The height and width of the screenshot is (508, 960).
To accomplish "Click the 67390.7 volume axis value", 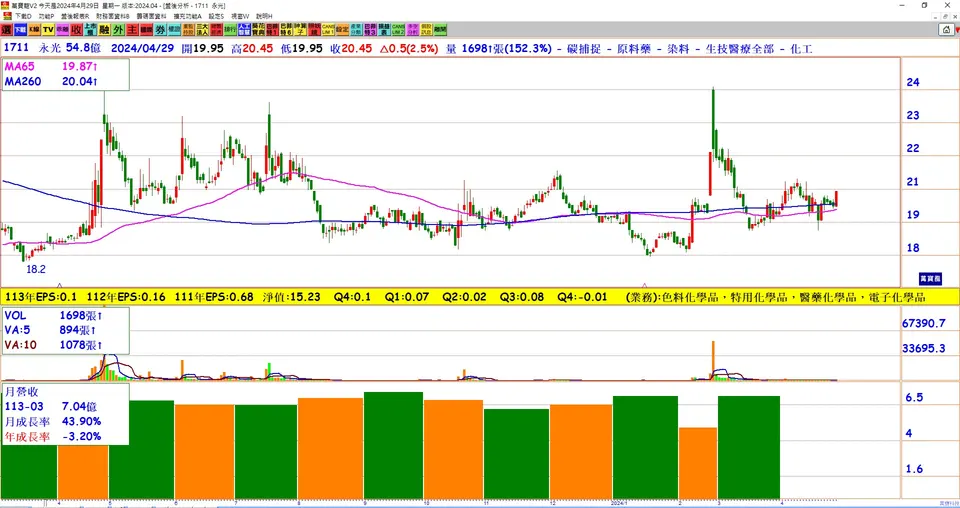I will [x=924, y=323].
